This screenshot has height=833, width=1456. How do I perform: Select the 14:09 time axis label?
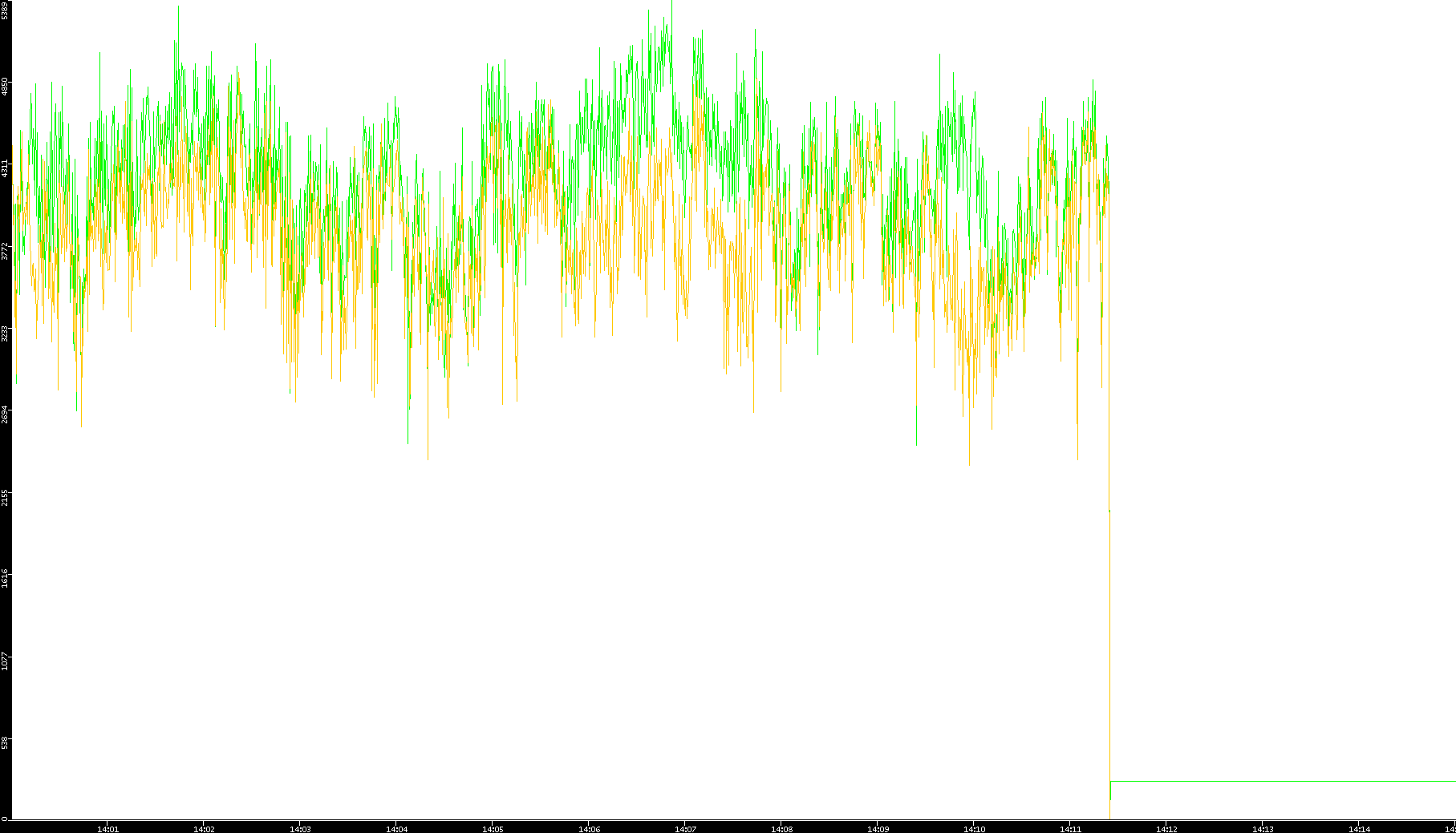(878, 829)
